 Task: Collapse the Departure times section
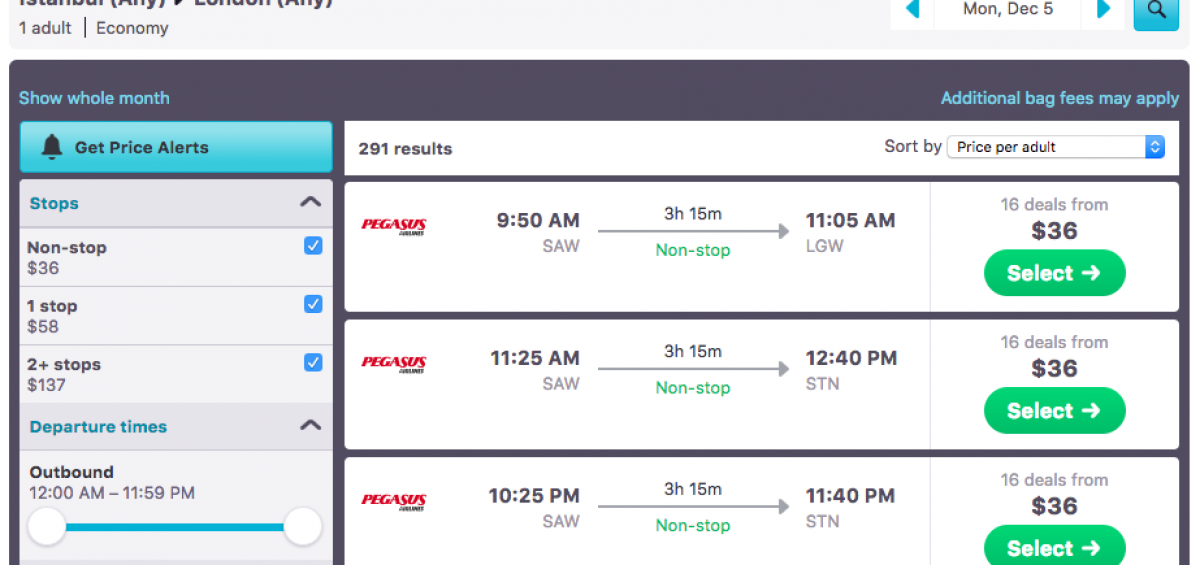click(x=311, y=425)
